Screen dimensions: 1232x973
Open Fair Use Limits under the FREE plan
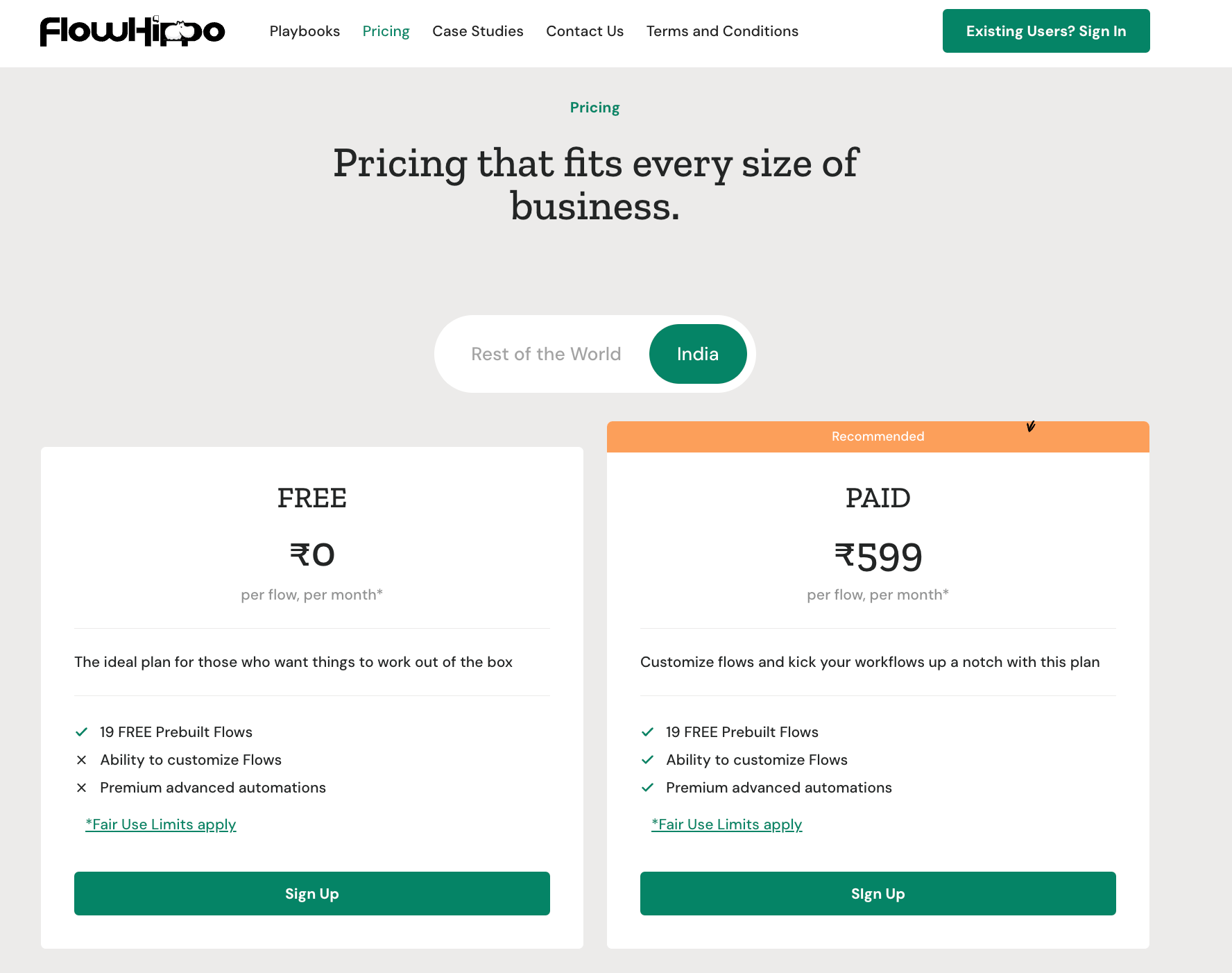(x=160, y=824)
